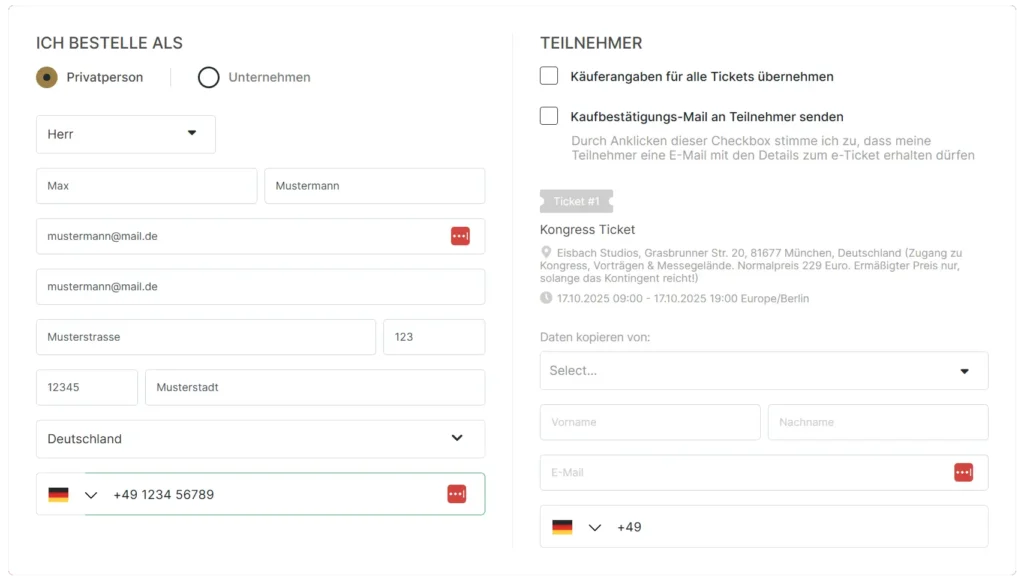Click German flag in participant phone field
Image resolution: width=1024 pixels, height=580 pixels.
(x=562, y=527)
